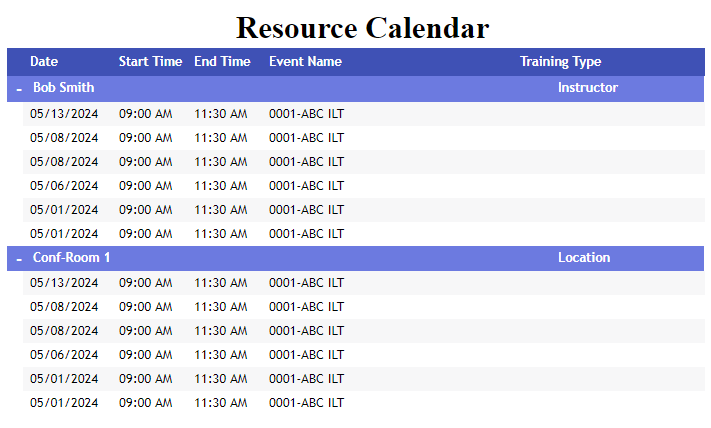711x428 pixels.
Task: Click the Start Time column header
Action: tap(150, 62)
